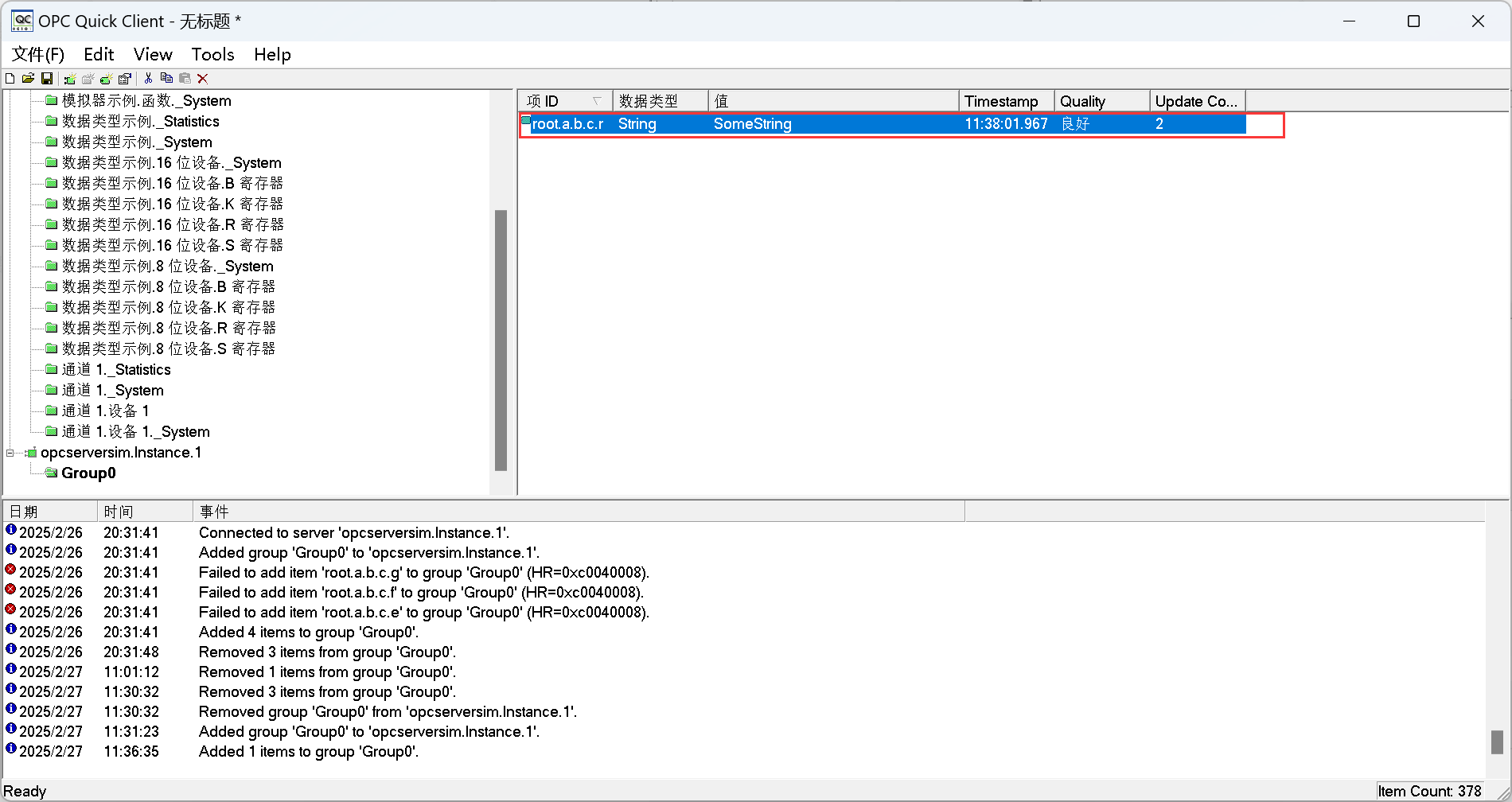Open the View menu
Image resolution: width=1512 pixels, height=802 pixels.
click(x=153, y=54)
